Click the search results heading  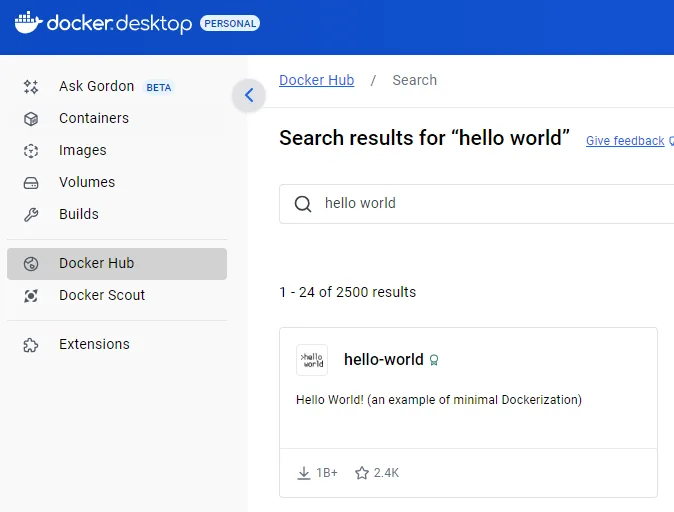424,138
